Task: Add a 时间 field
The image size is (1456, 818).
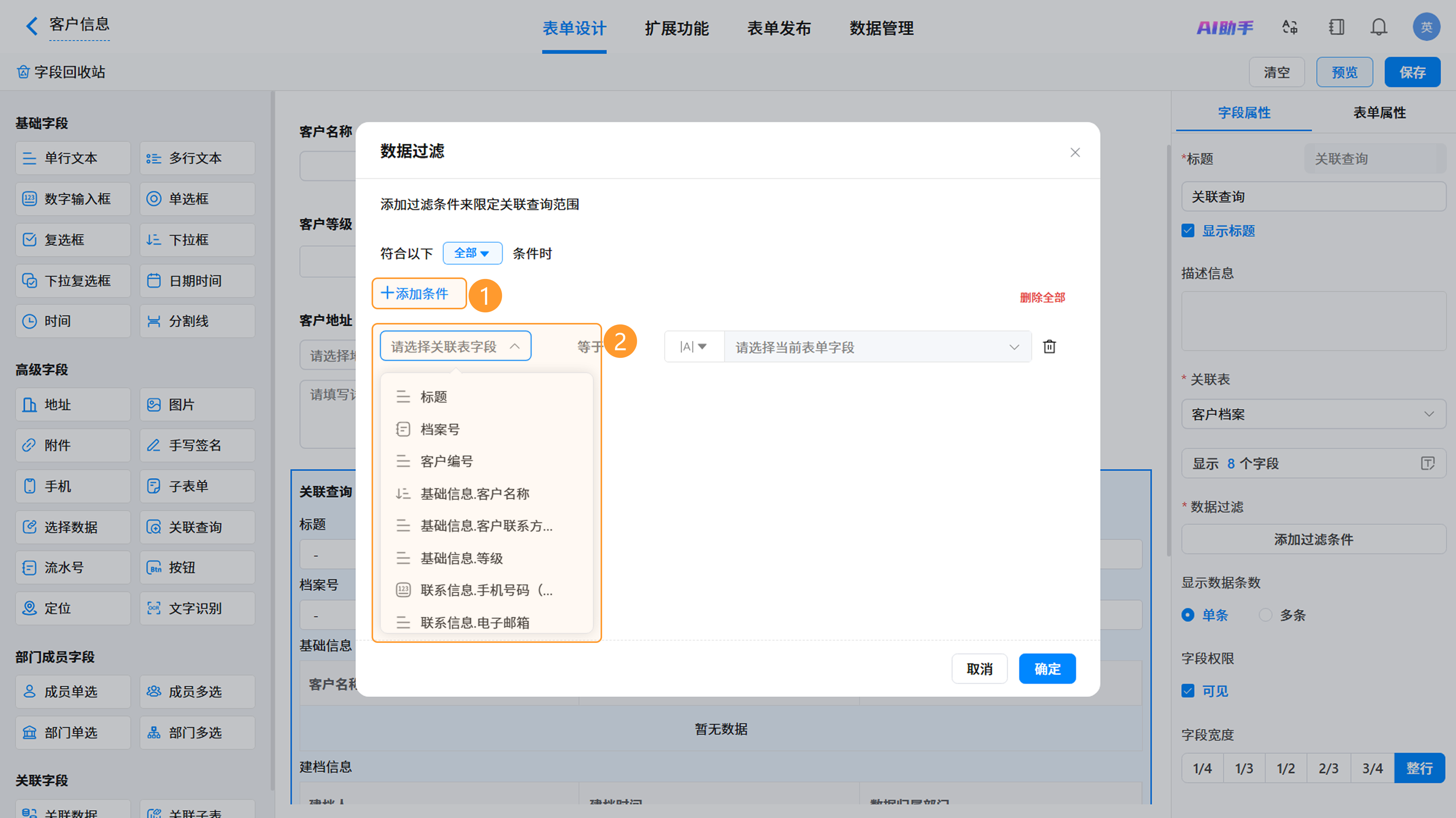Action: [x=73, y=321]
